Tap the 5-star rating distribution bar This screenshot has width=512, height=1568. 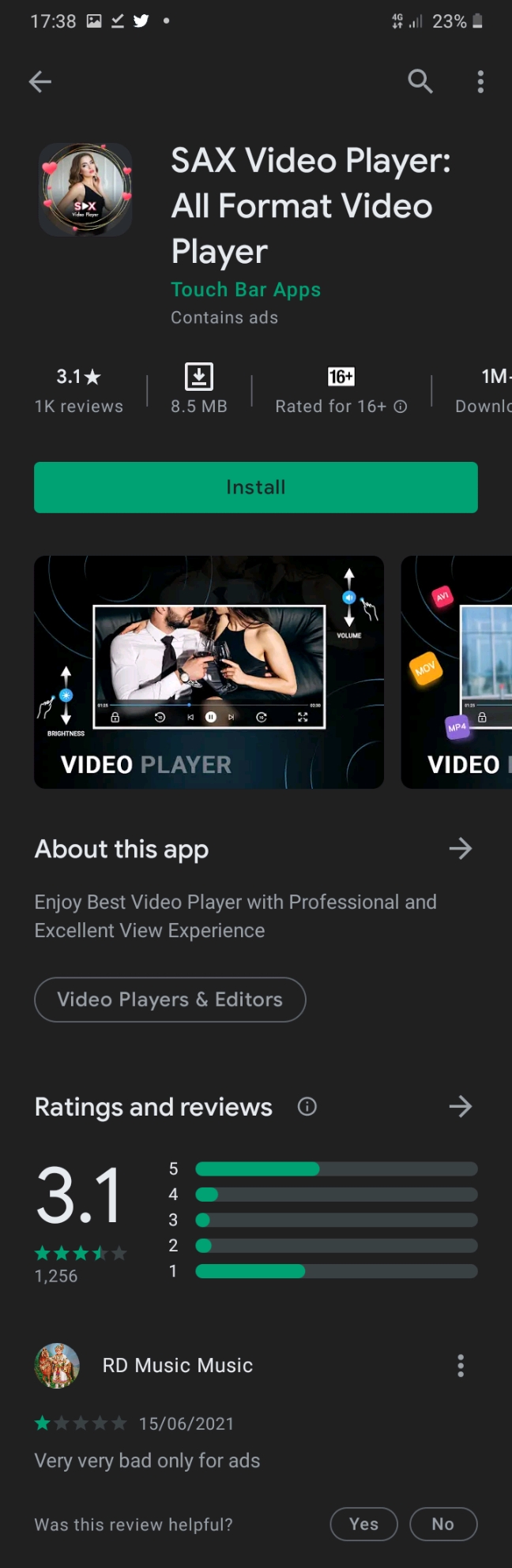[336, 1168]
